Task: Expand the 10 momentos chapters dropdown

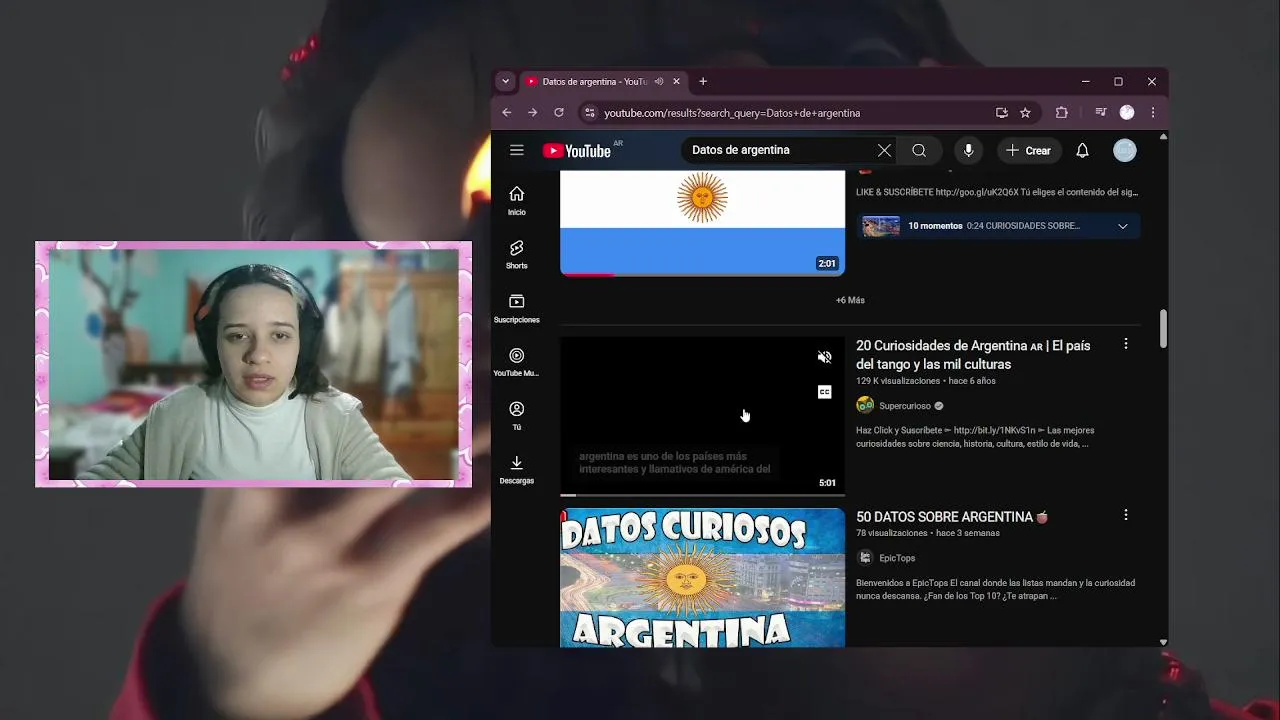Action: [x=1122, y=226]
